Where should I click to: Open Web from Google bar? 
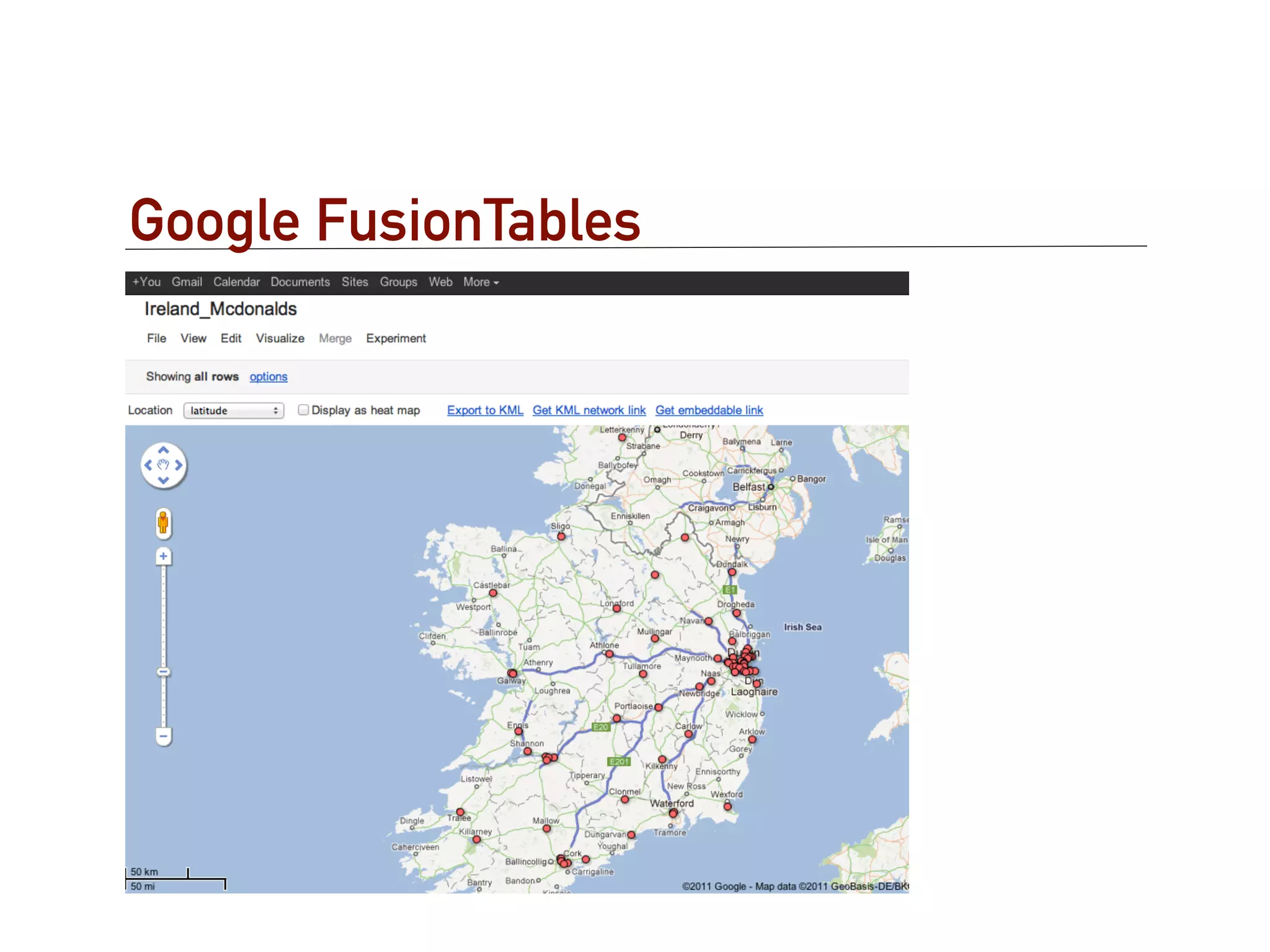(440, 282)
